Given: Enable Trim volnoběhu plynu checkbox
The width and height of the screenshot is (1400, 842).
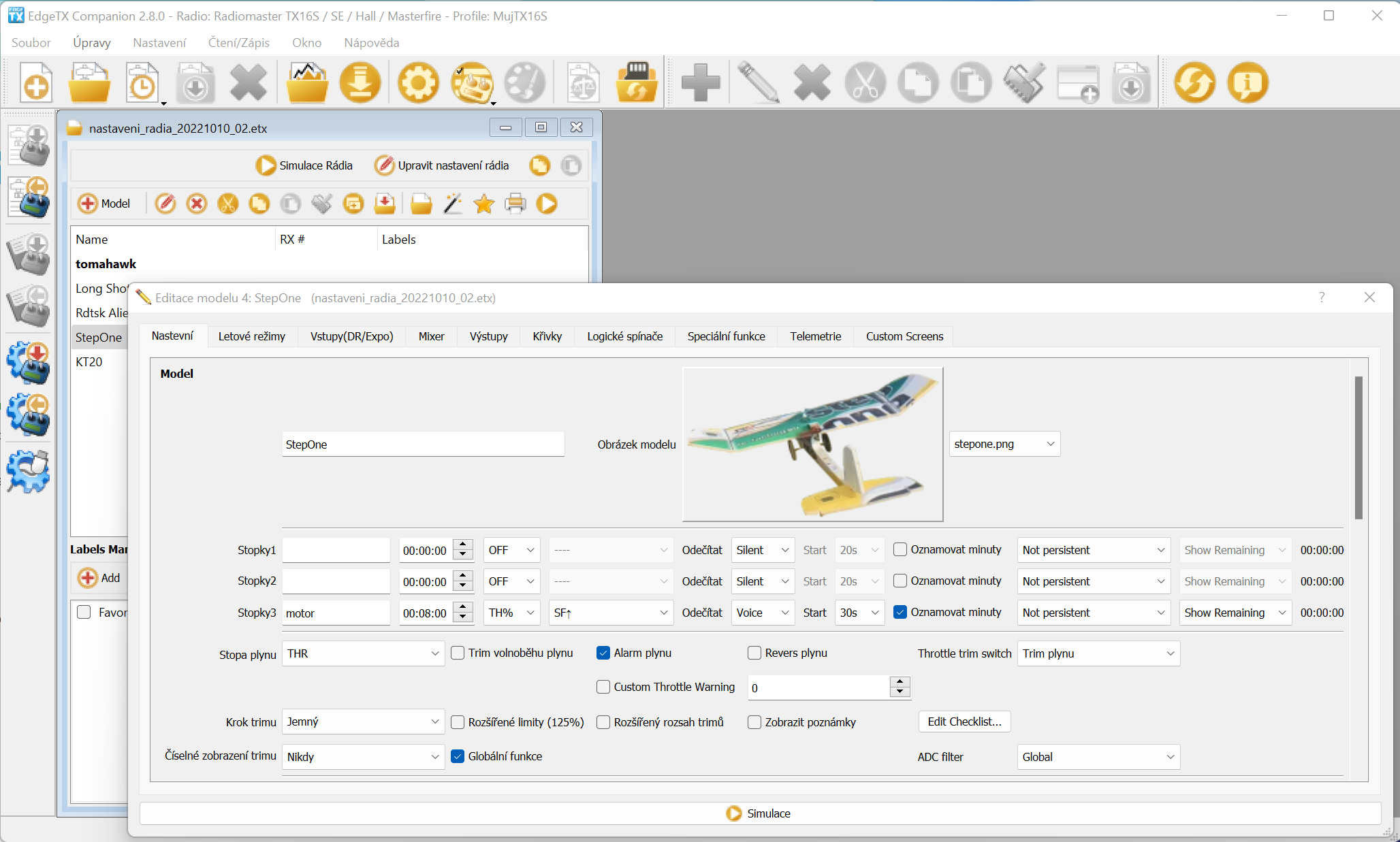Looking at the screenshot, I should [458, 653].
